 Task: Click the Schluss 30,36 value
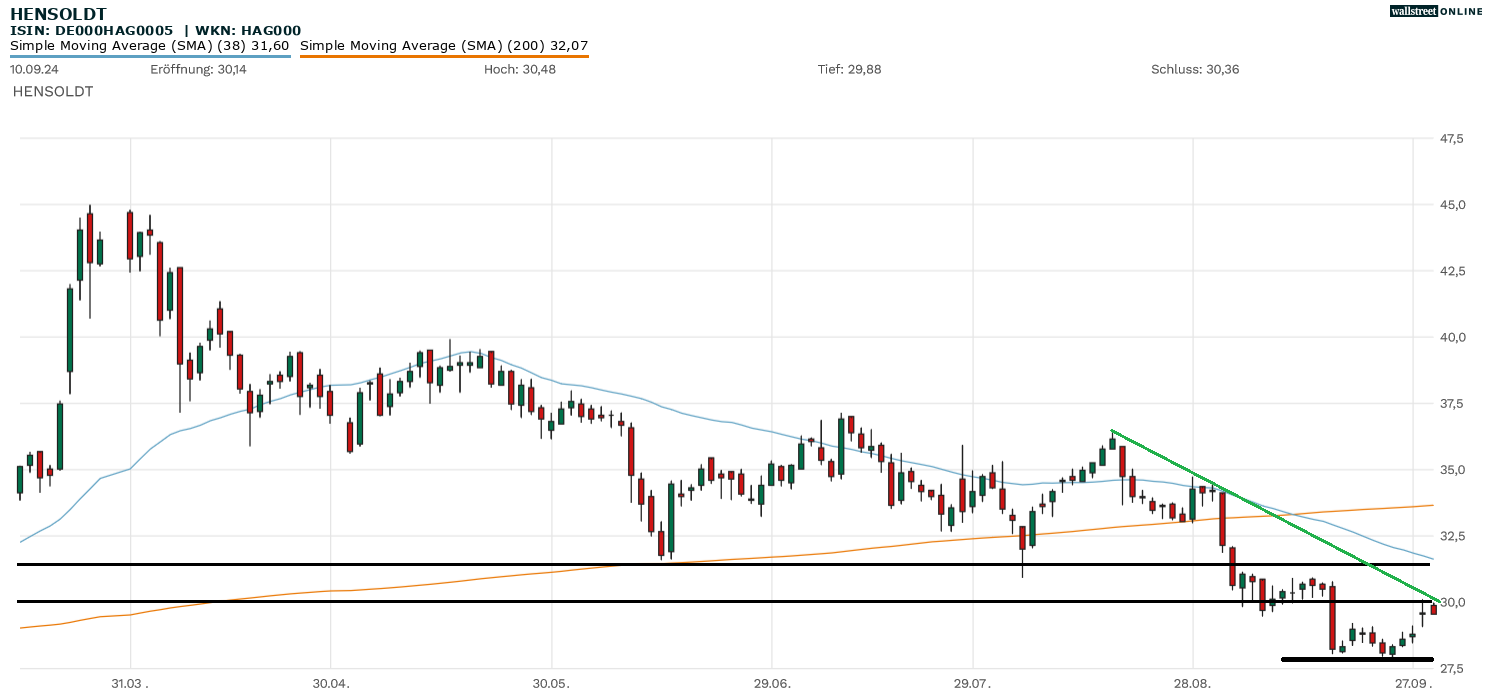click(x=1195, y=69)
